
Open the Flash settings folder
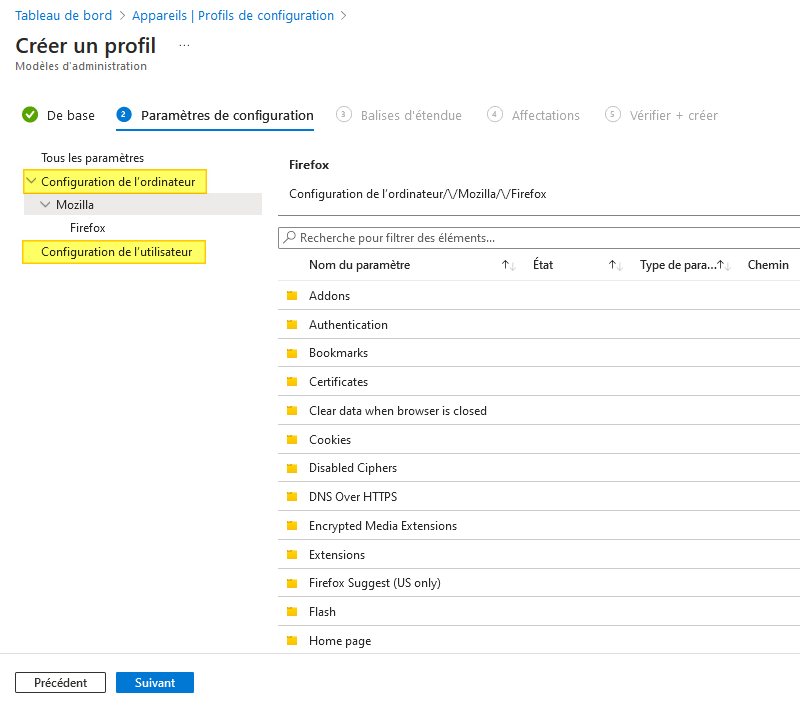tap(291, 611)
